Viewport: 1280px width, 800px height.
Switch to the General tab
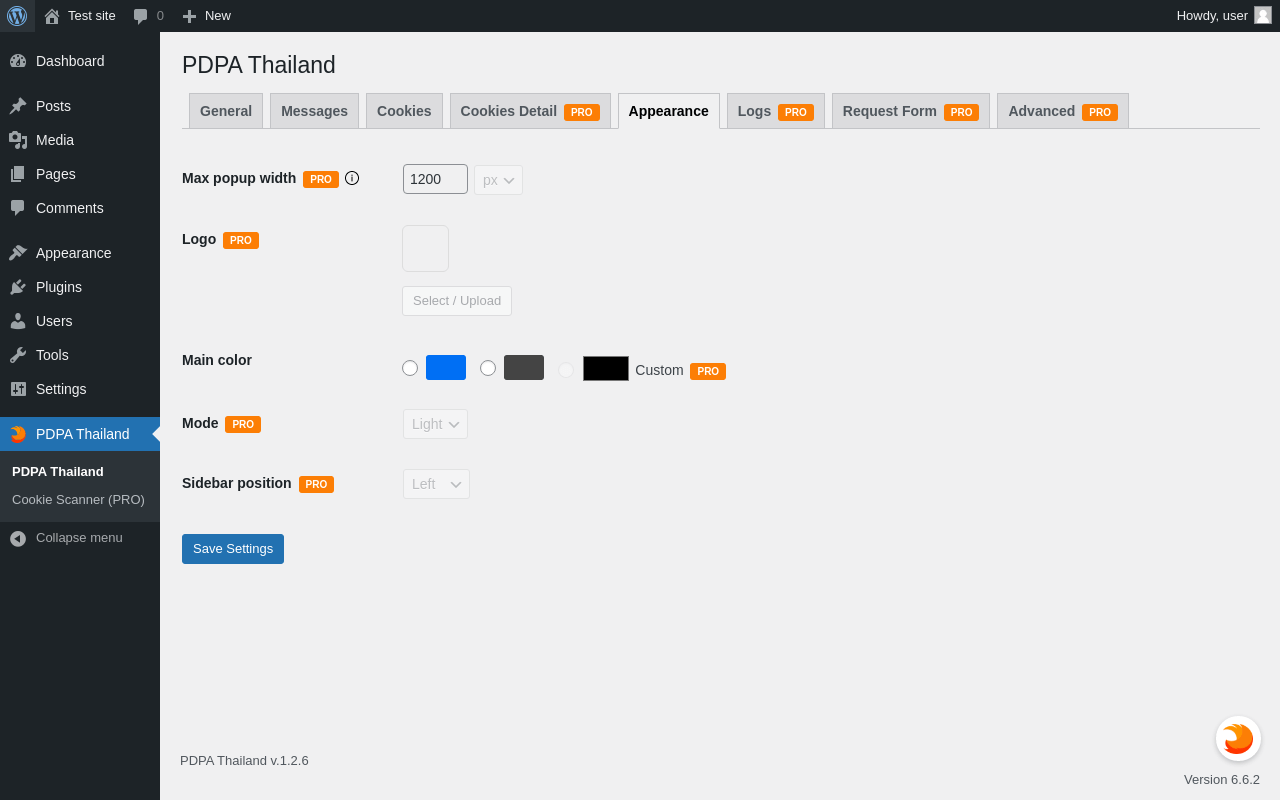[x=226, y=111]
